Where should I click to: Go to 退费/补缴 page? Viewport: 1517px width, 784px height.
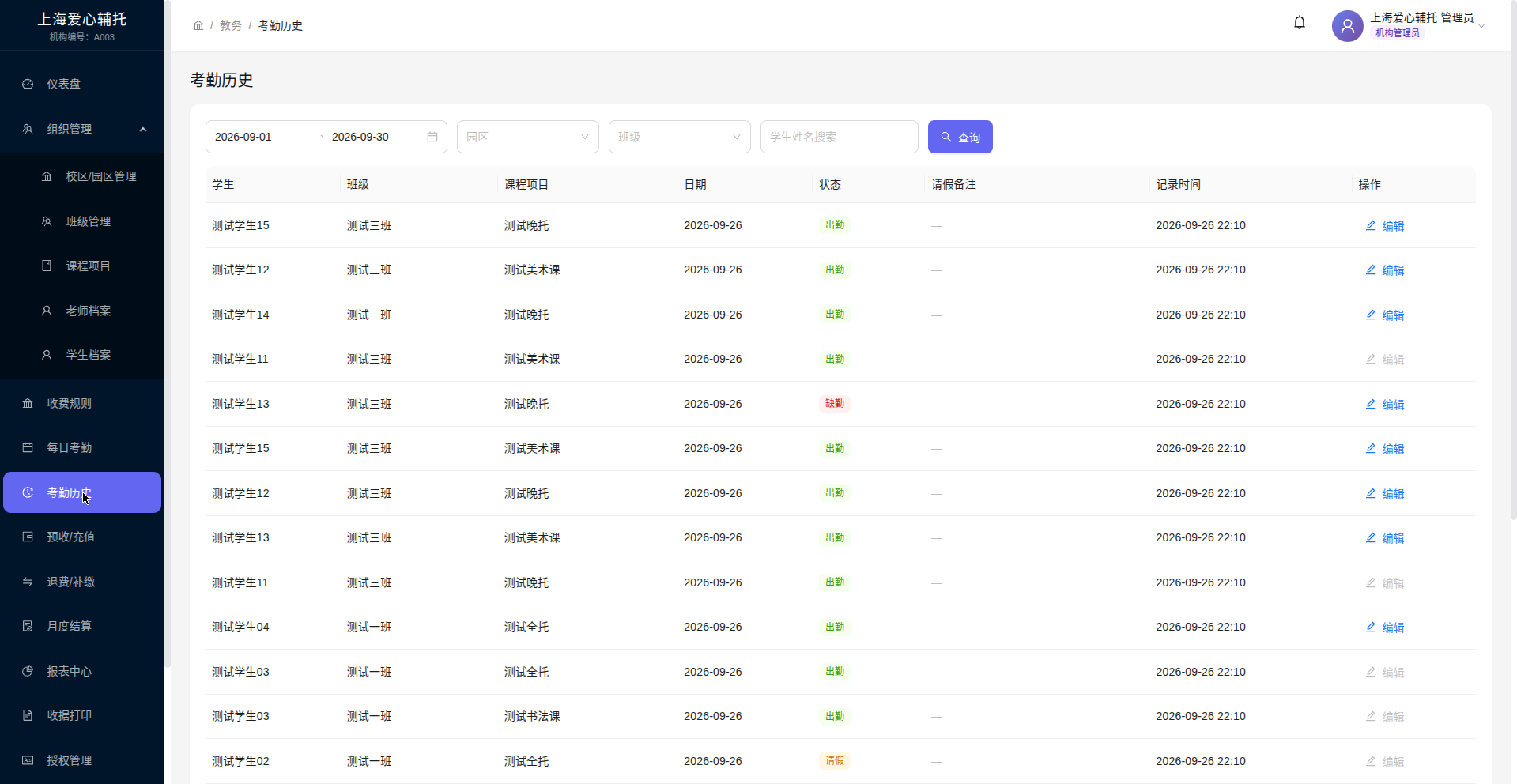82,582
